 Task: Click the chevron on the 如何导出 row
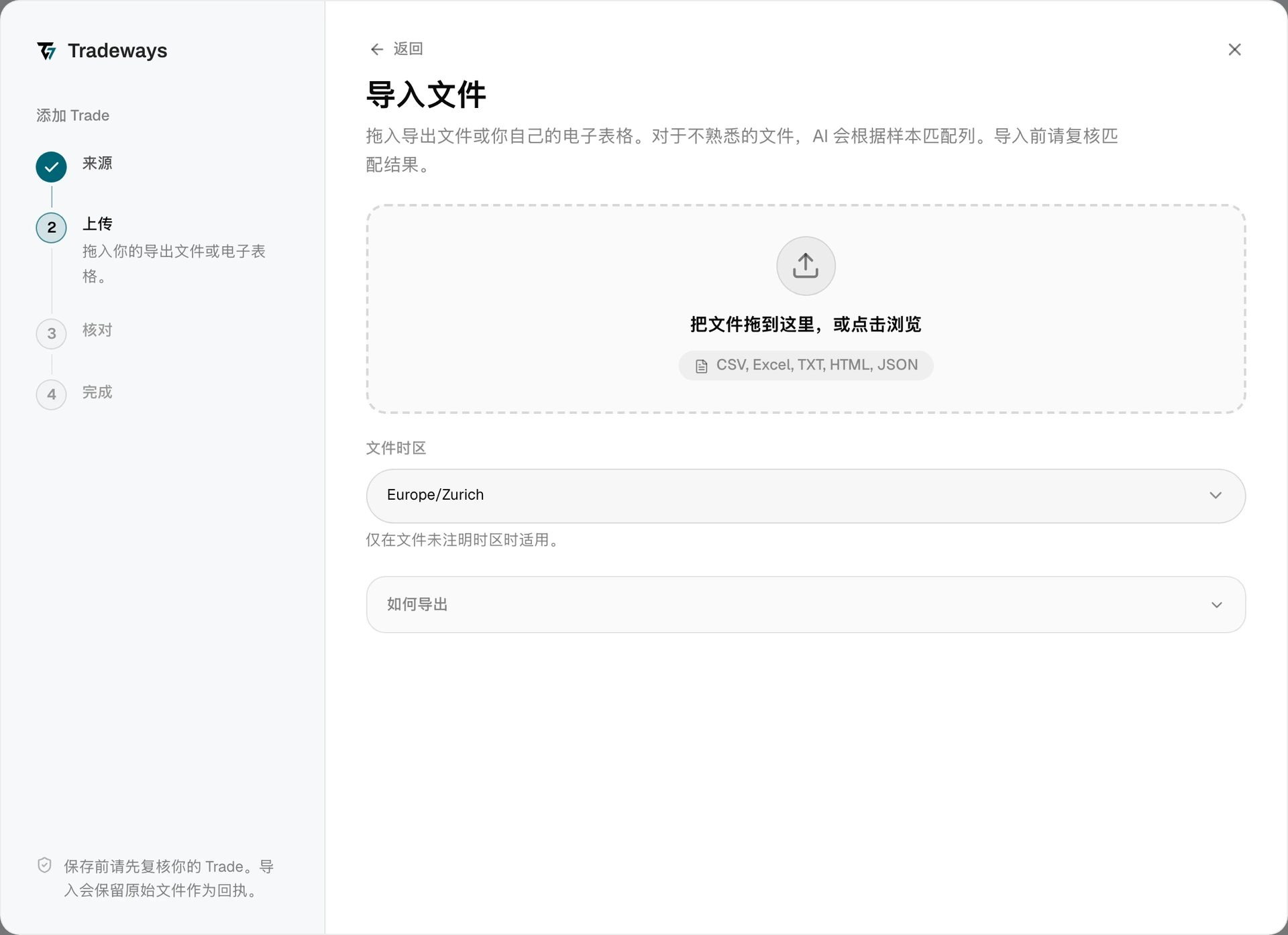point(1216,605)
